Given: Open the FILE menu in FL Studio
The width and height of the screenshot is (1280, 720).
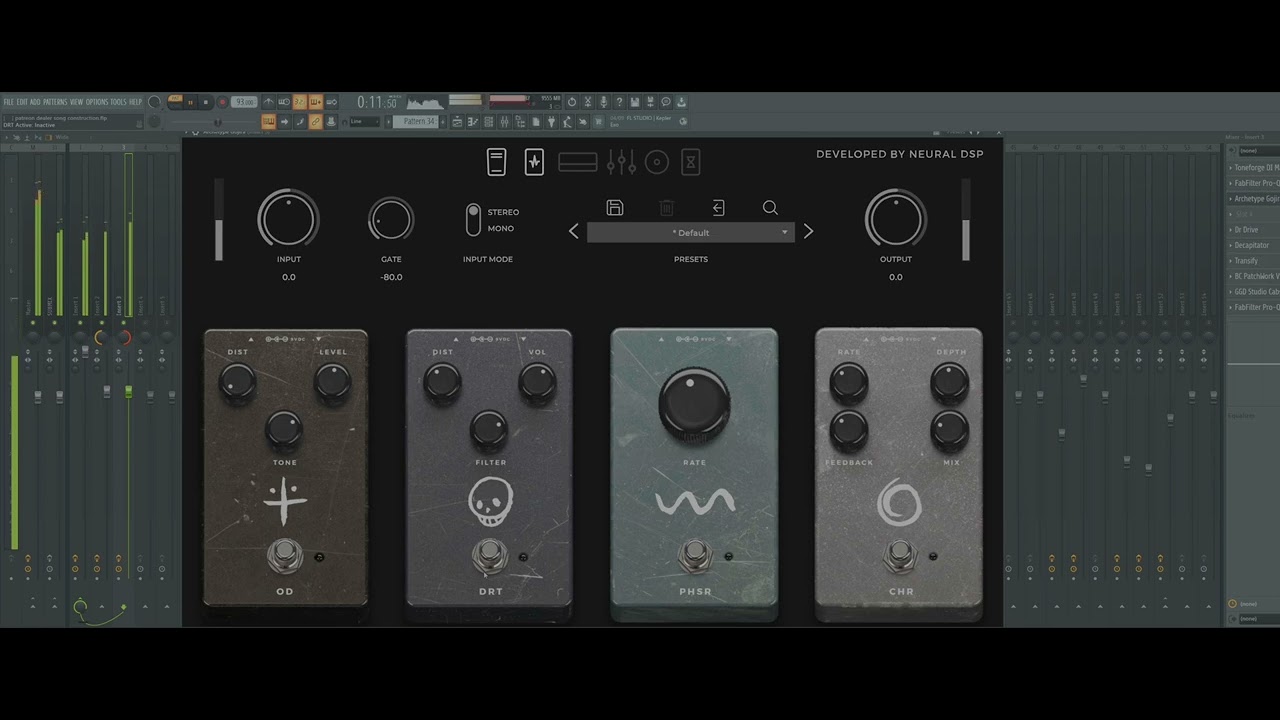Looking at the screenshot, I should (x=9, y=102).
